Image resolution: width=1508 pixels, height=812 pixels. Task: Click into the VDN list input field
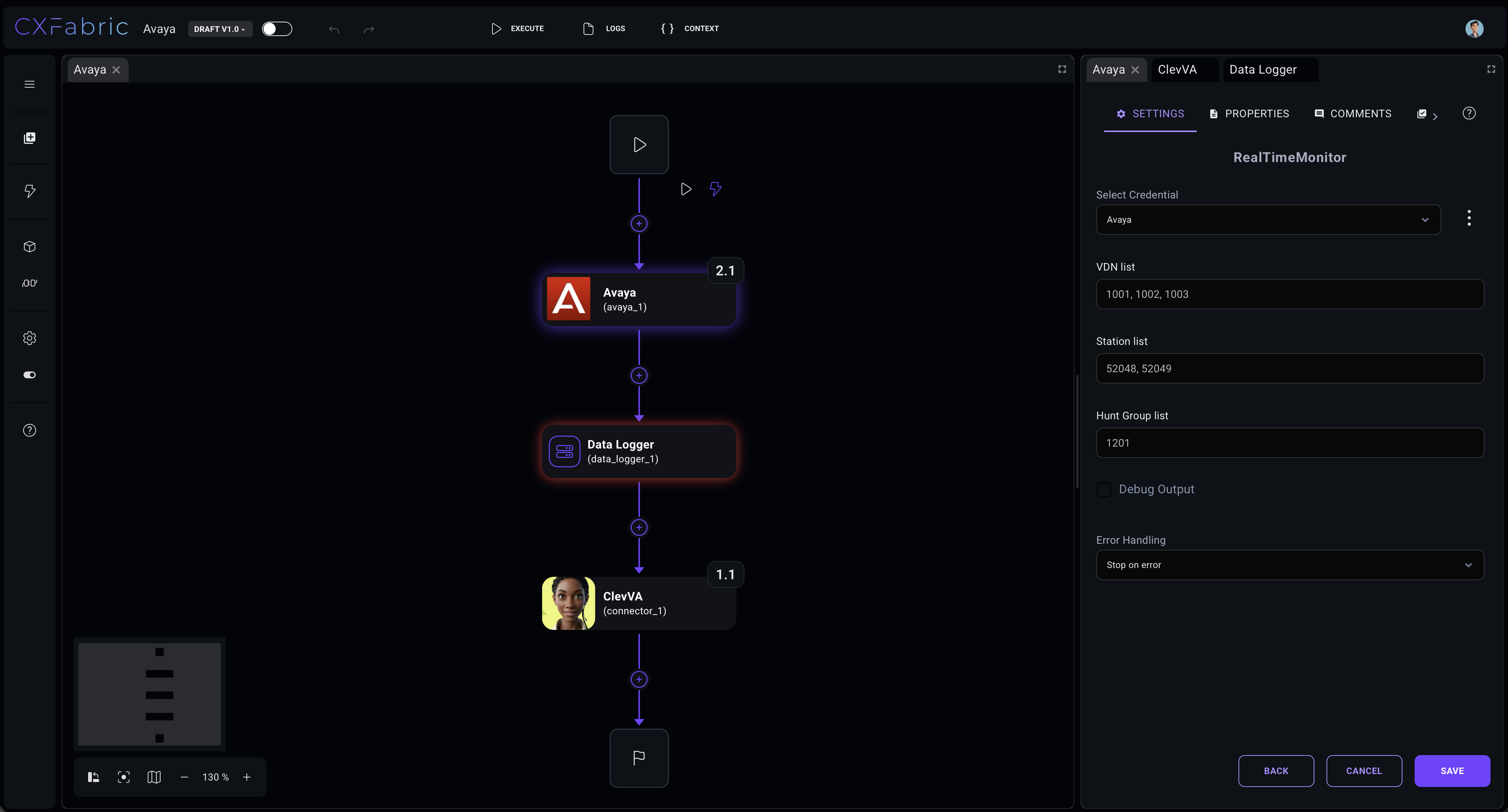(x=1289, y=294)
